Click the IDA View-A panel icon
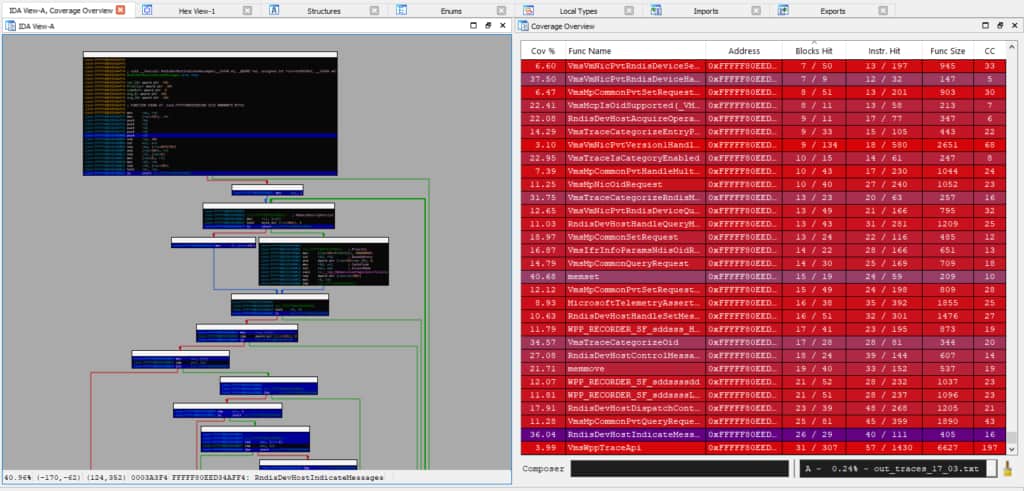1024x491 pixels. coord(11,25)
